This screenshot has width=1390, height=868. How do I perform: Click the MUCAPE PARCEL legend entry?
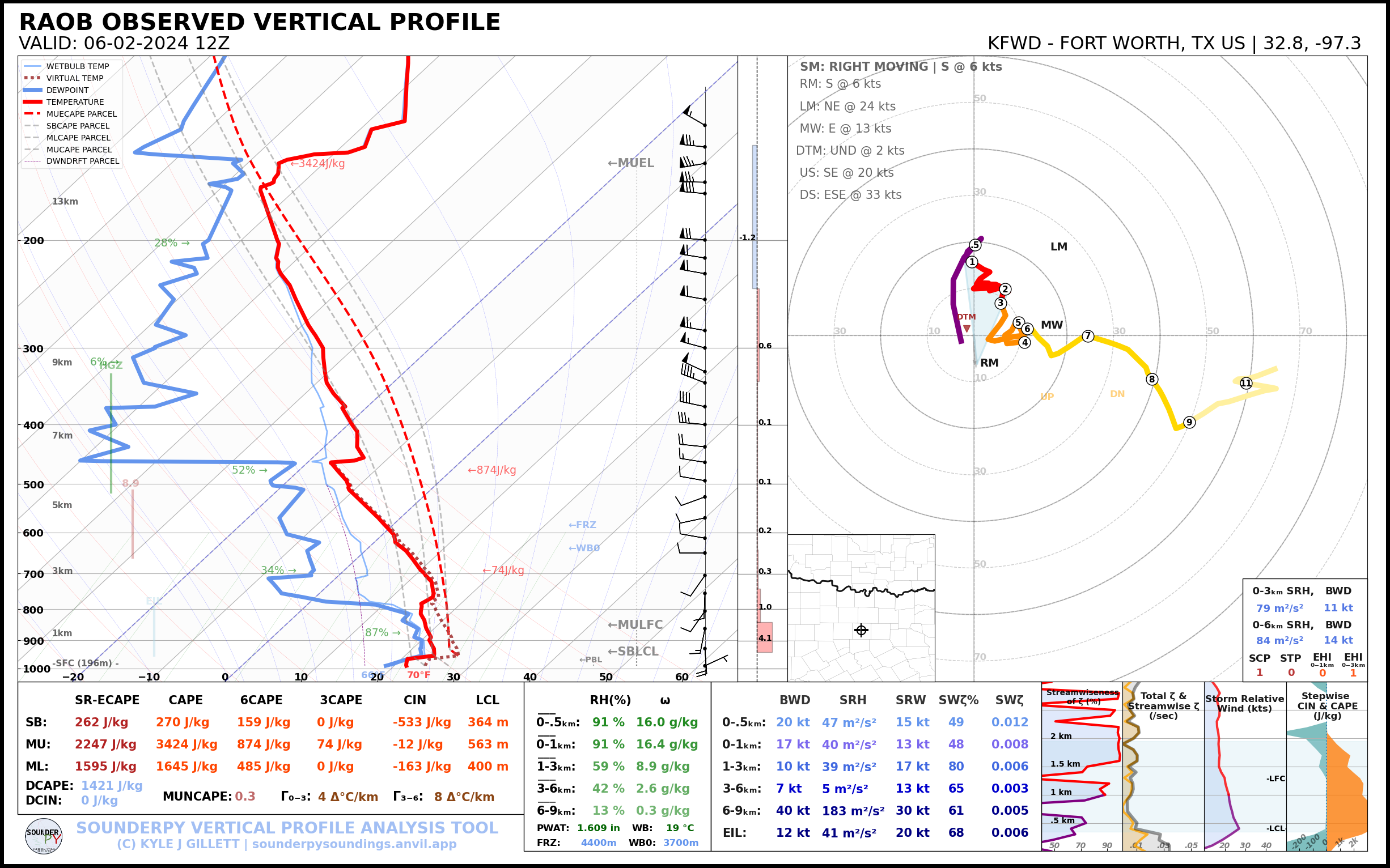pos(79,149)
